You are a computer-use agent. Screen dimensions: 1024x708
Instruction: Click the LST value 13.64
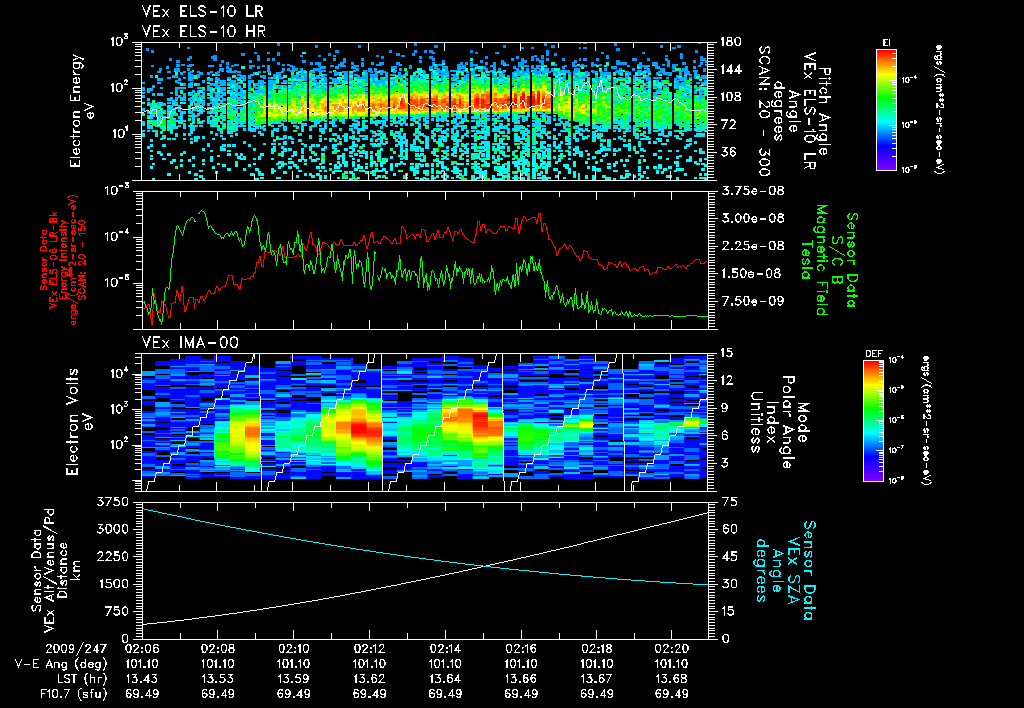[x=445, y=679]
